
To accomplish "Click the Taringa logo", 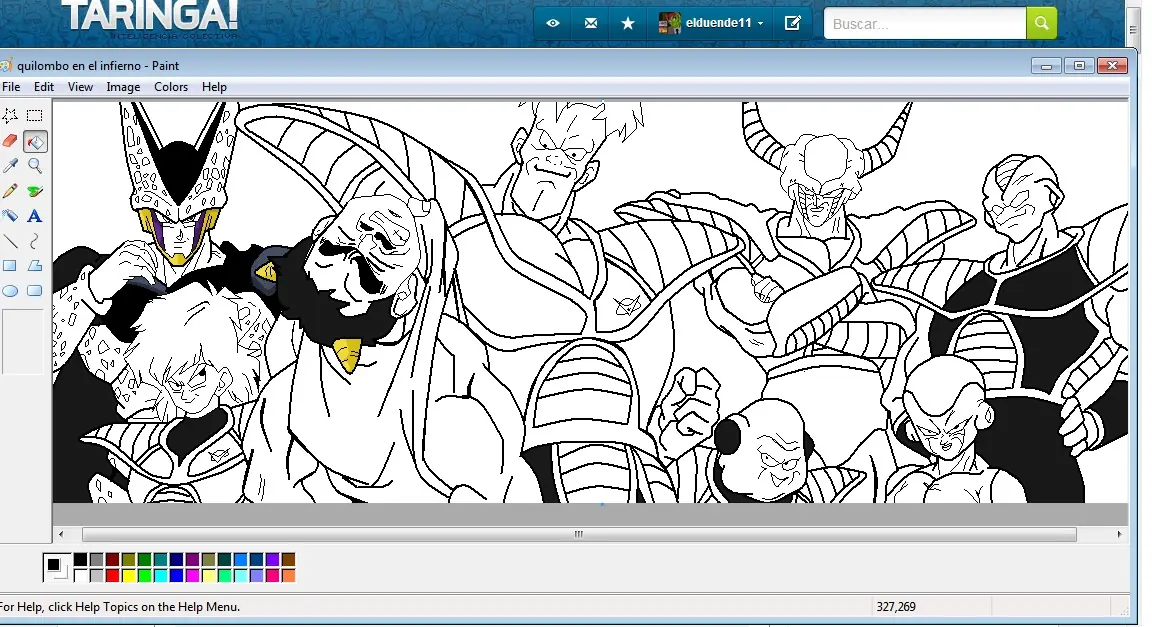I will click(x=151, y=18).
